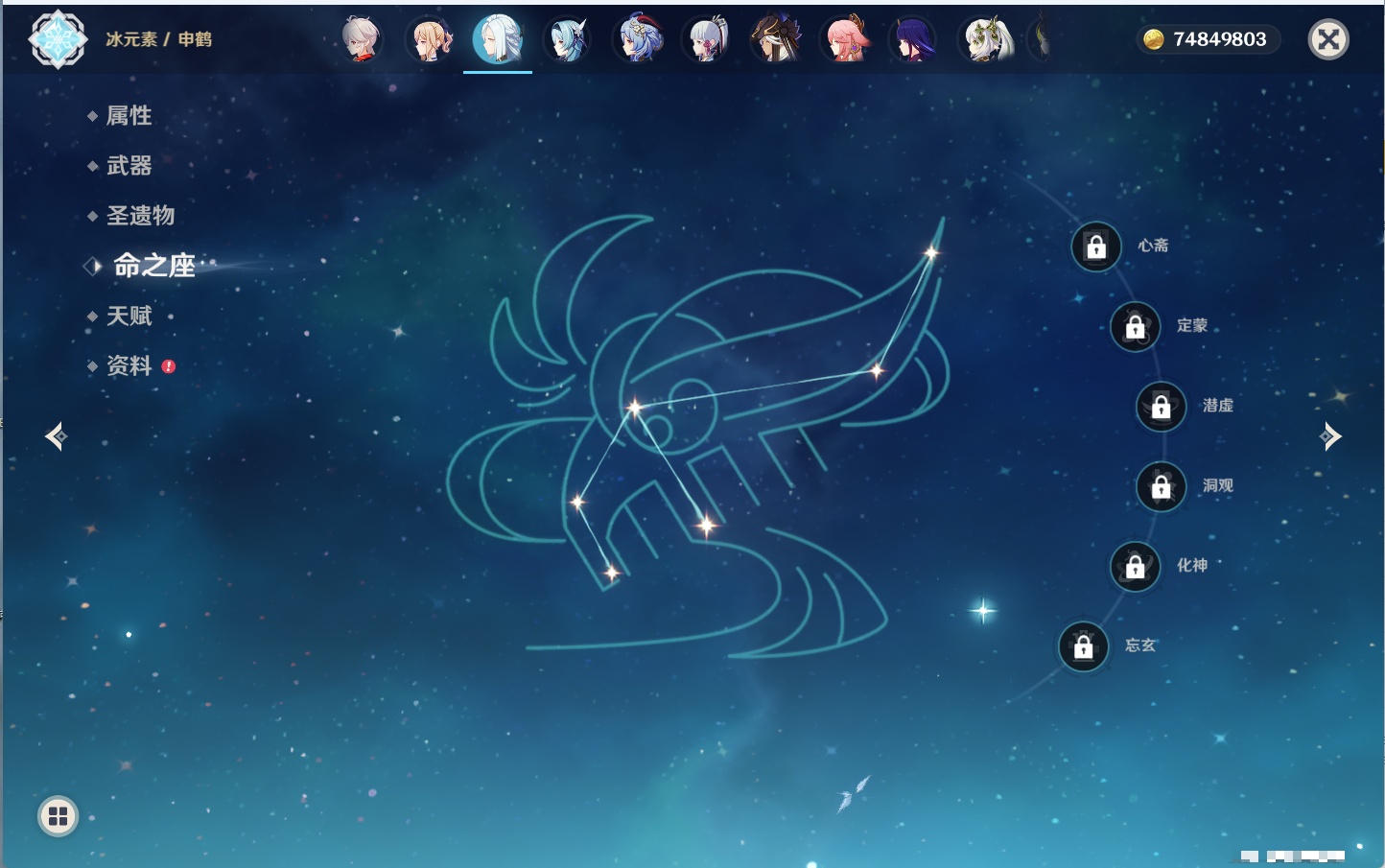Pick the blue-haired horned character avatar
1385x868 pixels.
[637, 39]
